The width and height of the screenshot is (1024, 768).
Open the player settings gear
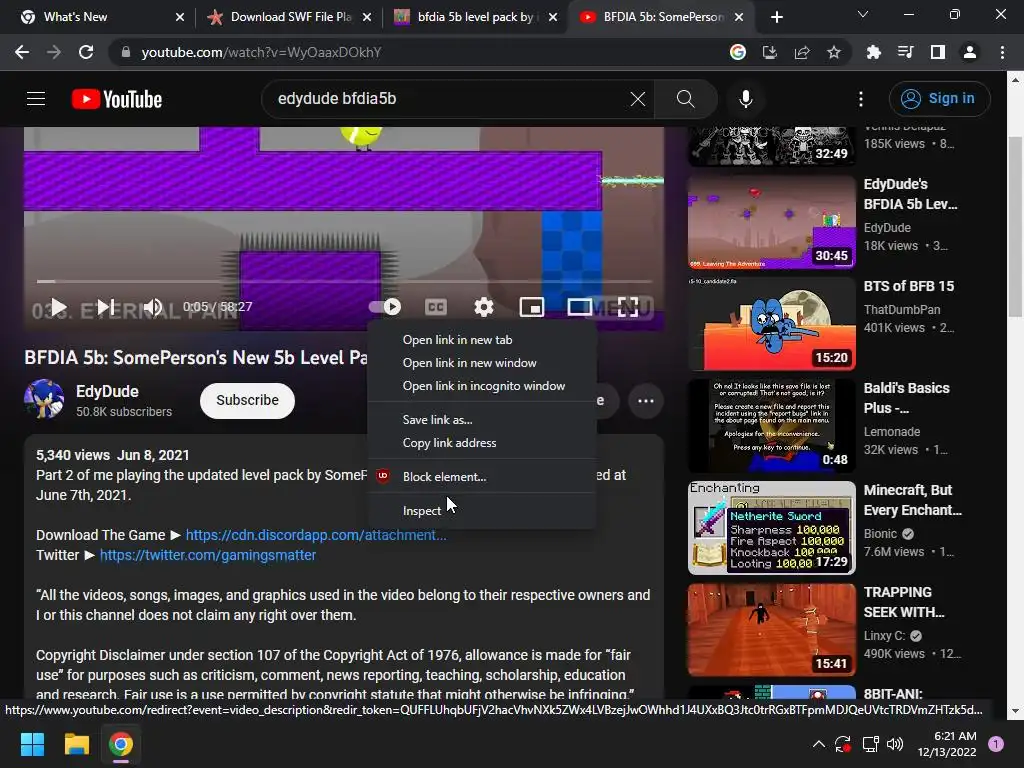tap(483, 307)
